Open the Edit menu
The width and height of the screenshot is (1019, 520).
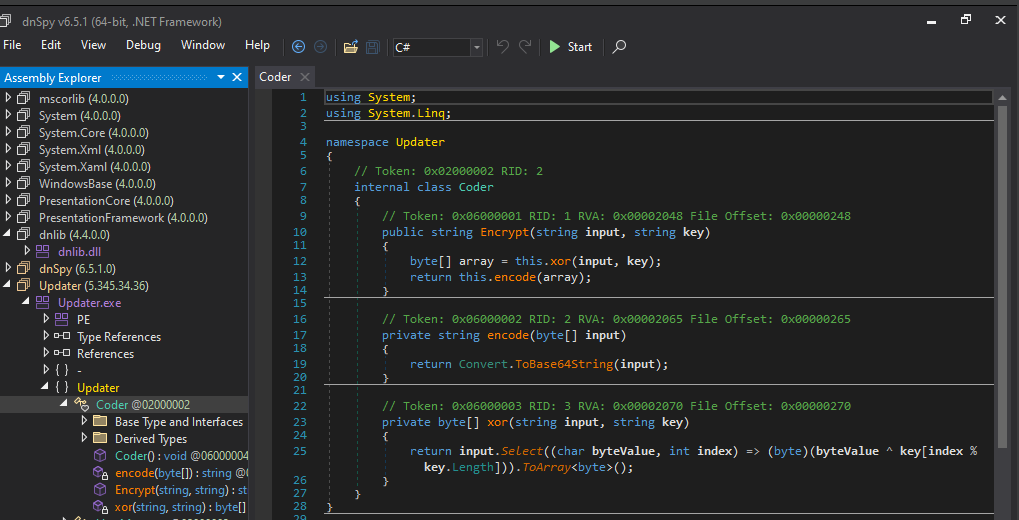(x=51, y=45)
